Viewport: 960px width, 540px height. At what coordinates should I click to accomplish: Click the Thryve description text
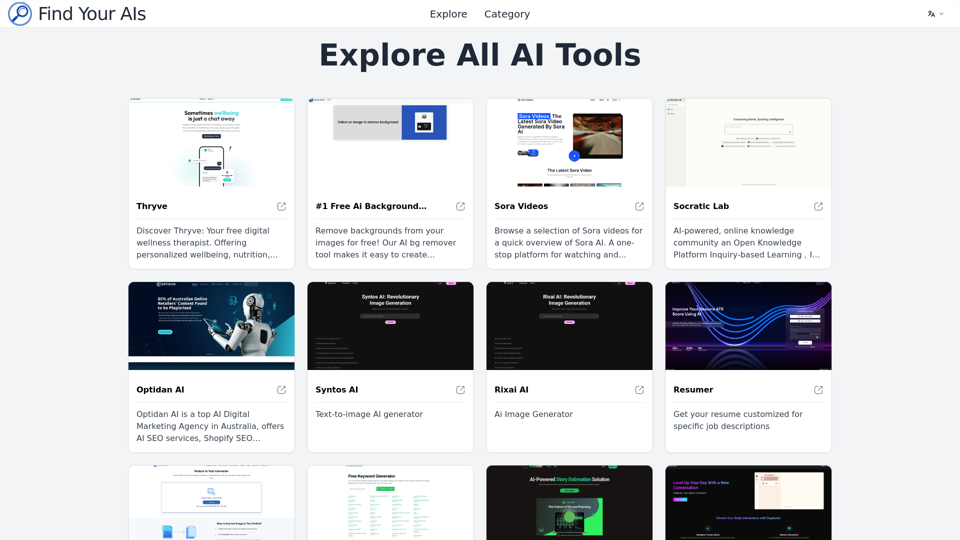pyautogui.click(x=207, y=242)
